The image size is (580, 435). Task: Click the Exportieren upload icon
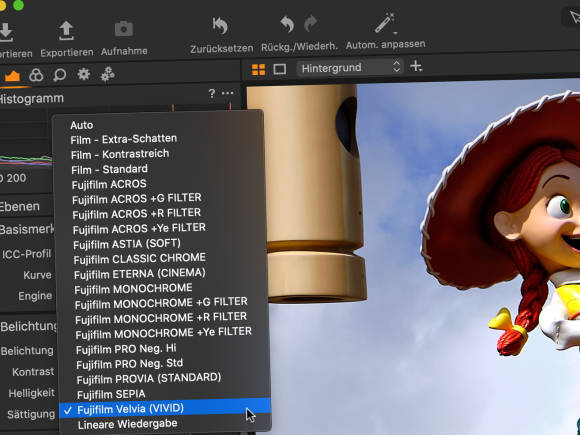(66, 30)
